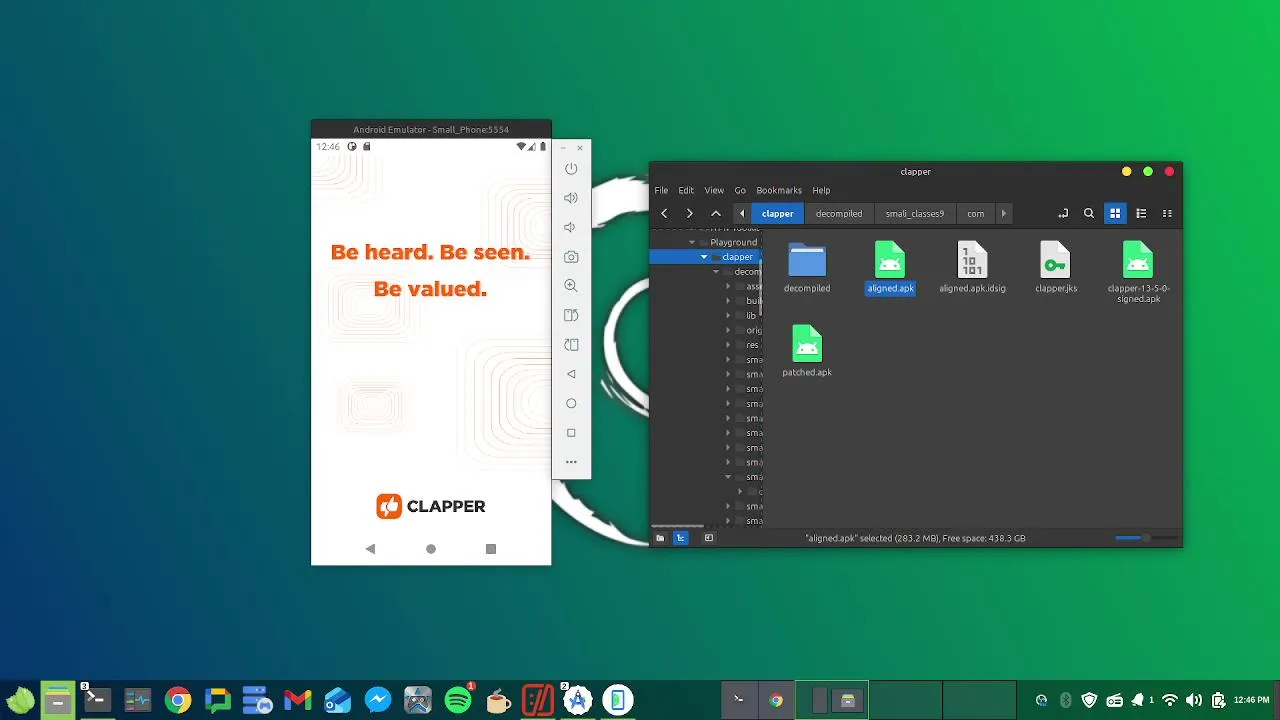Select clapper-13-5-0-signed.apk file
Image resolution: width=1280 pixels, height=720 pixels.
point(1138,272)
